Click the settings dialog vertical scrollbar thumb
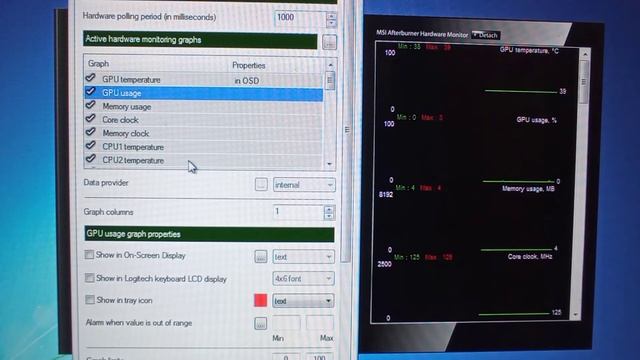Viewport: 640px width, 360px height. coord(347,130)
